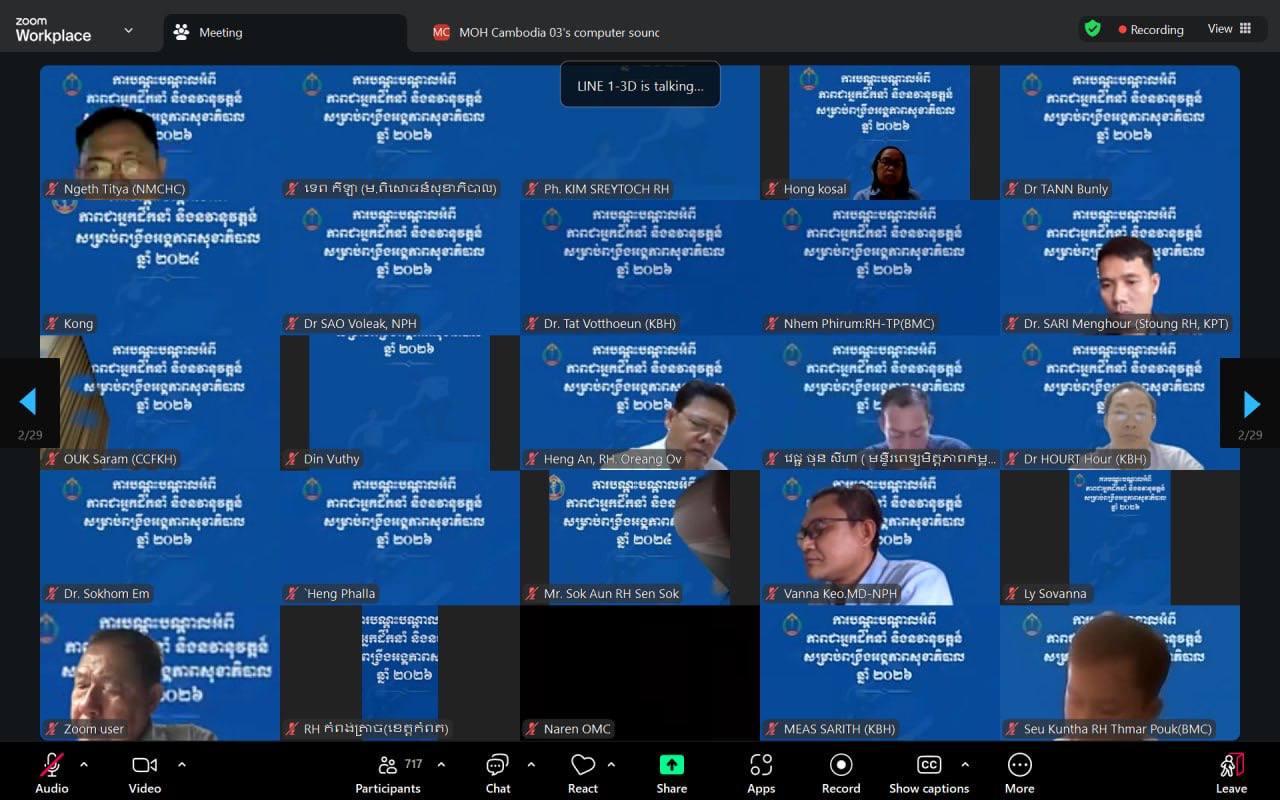Click the green encryption shield icon
Viewport: 1280px width, 800px height.
pos(1092,29)
